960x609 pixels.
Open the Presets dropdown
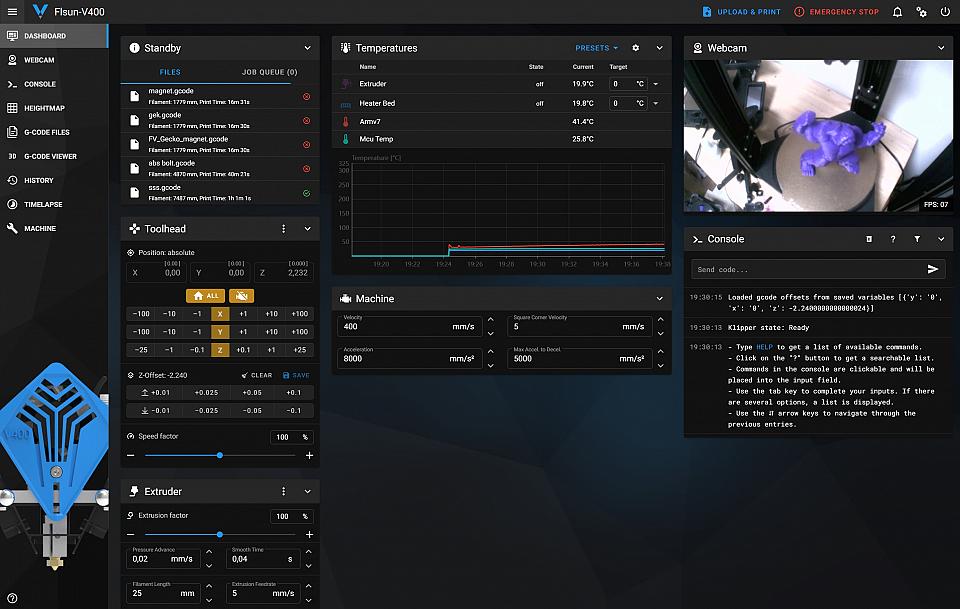(x=596, y=48)
